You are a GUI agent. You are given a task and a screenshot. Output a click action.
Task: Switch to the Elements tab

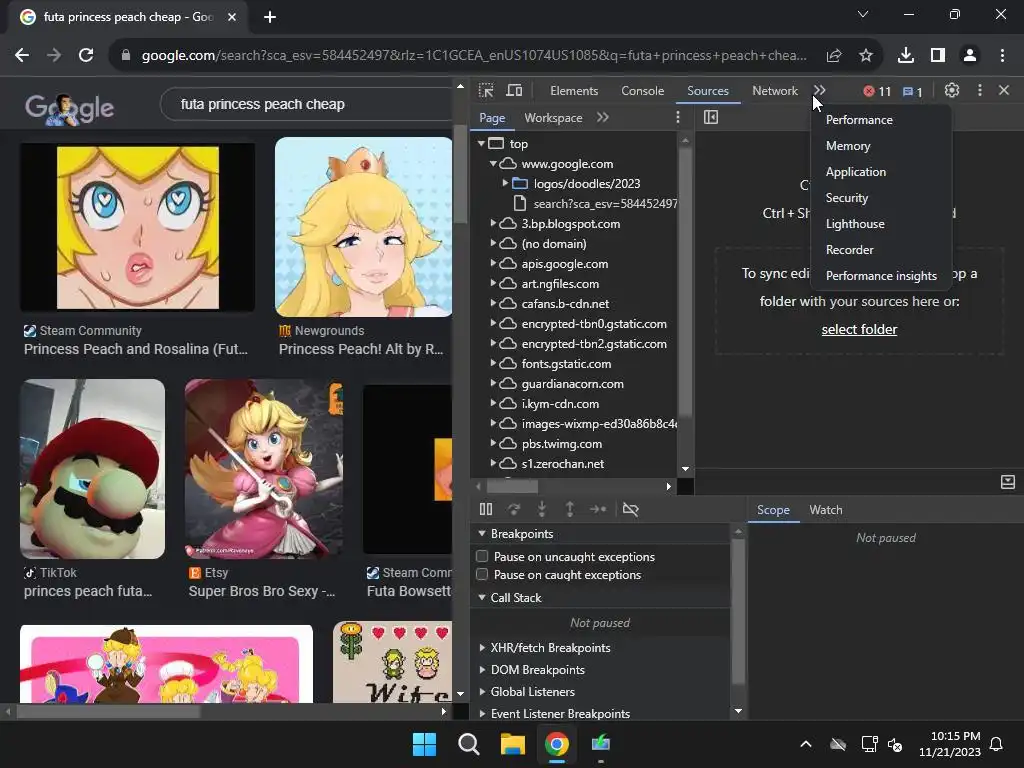(x=574, y=91)
